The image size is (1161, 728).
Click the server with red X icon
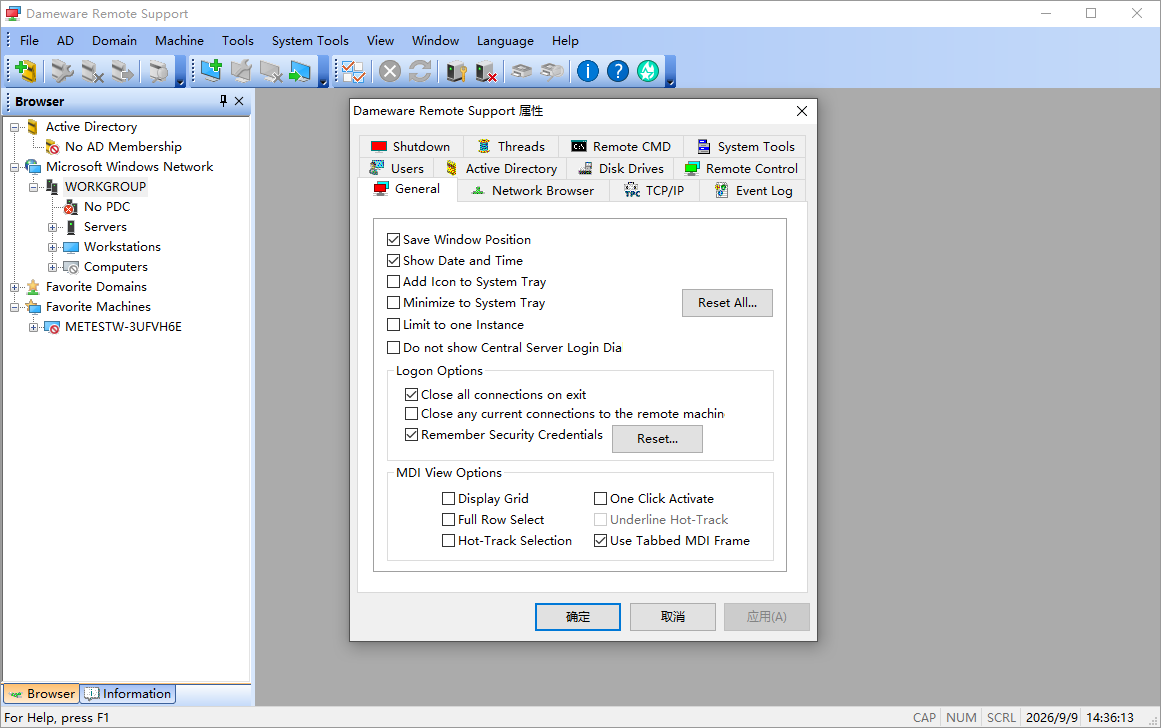coord(486,71)
